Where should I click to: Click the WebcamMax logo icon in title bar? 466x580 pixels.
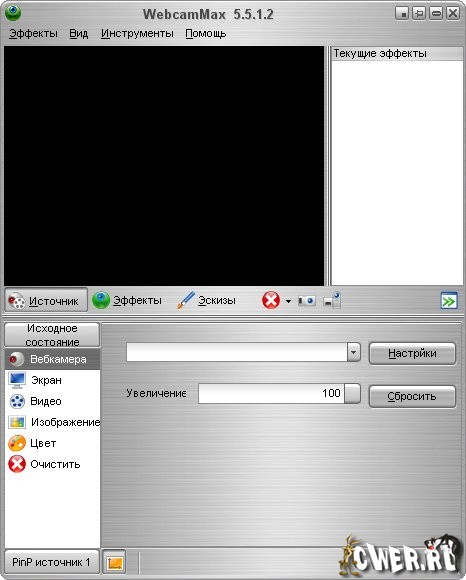click(x=13, y=13)
